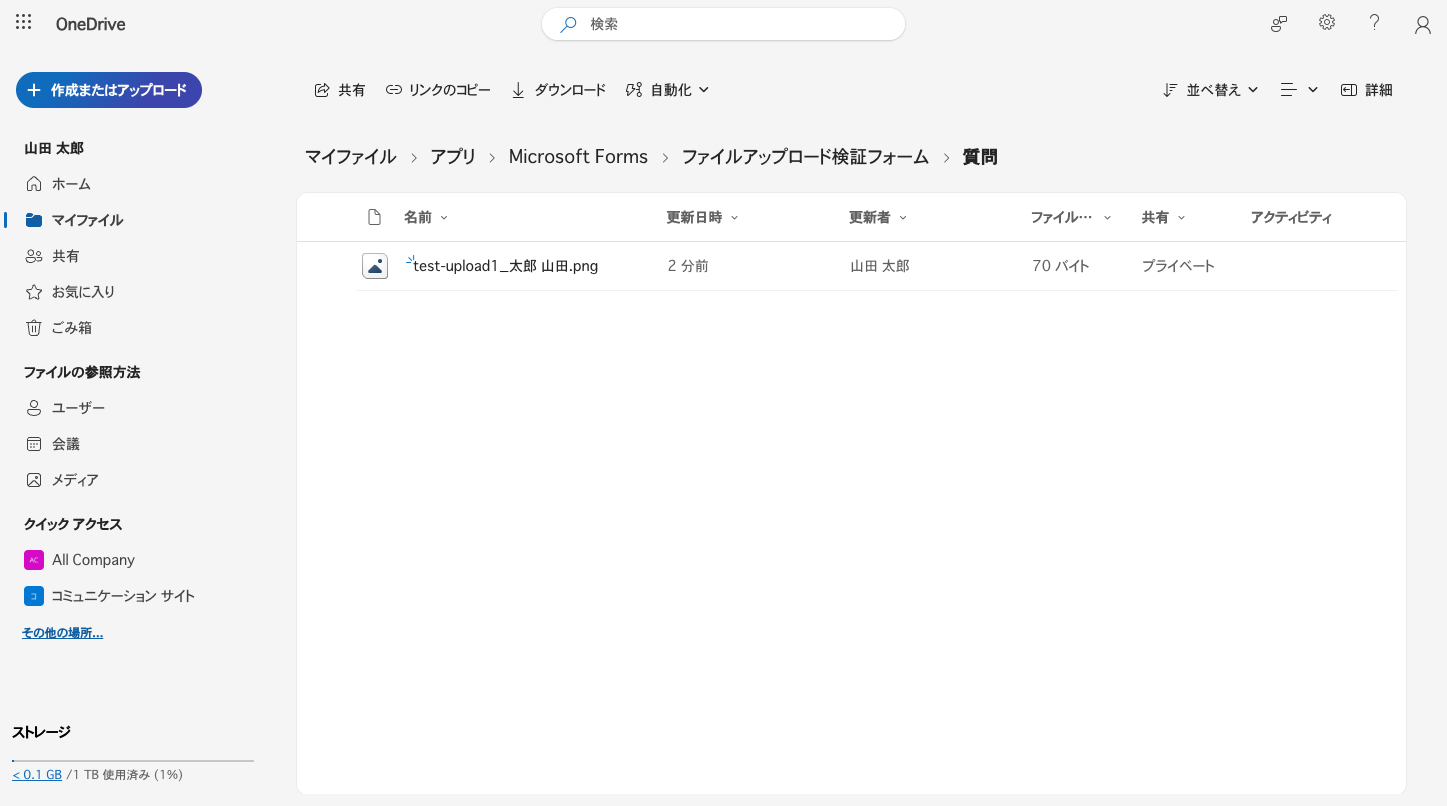Open the 自動化 dropdown menu
This screenshot has height=806, width=1447.
click(667, 90)
